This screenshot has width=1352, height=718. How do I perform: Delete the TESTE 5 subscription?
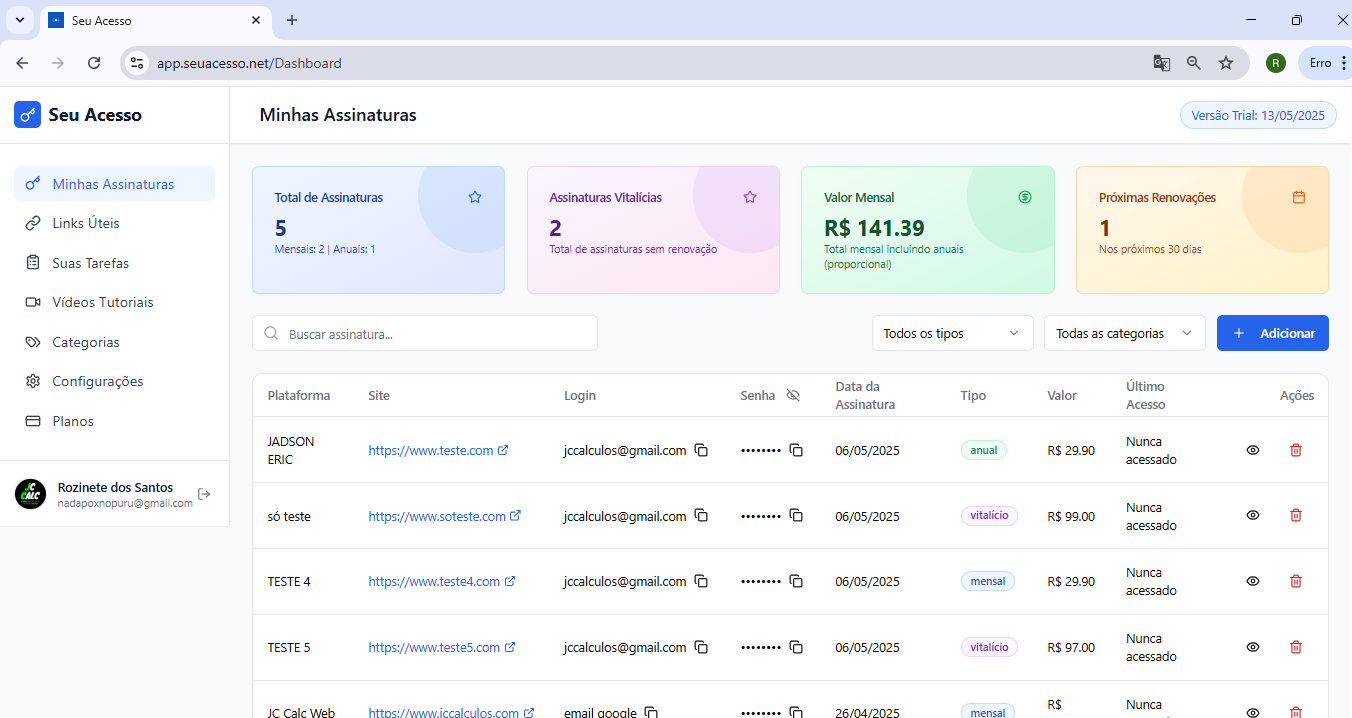1296,647
